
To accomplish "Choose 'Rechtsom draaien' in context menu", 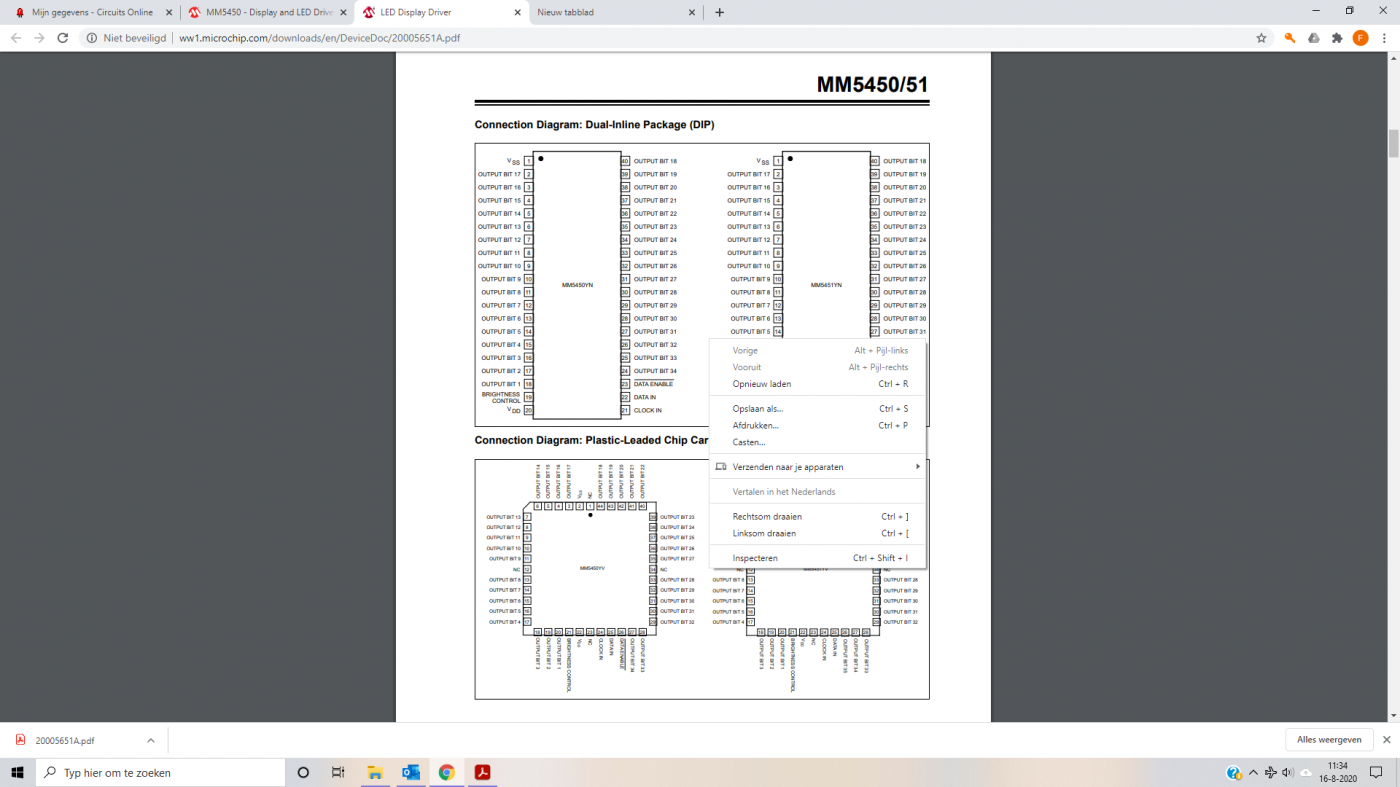I will (817, 517).
